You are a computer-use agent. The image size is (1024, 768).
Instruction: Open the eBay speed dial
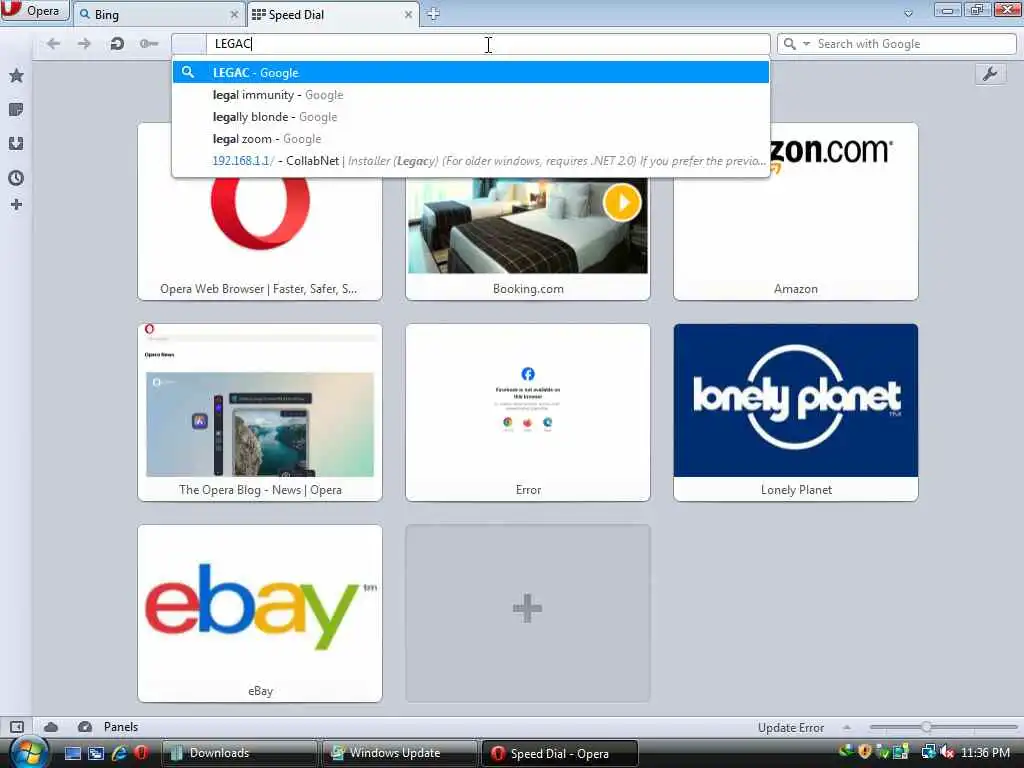260,614
